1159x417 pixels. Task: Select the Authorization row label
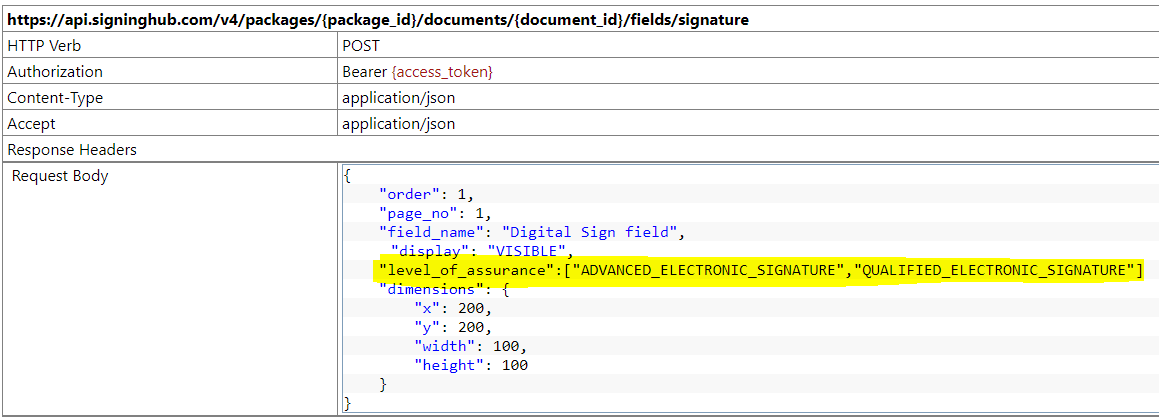pyautogui.click(x=55, y=72)
